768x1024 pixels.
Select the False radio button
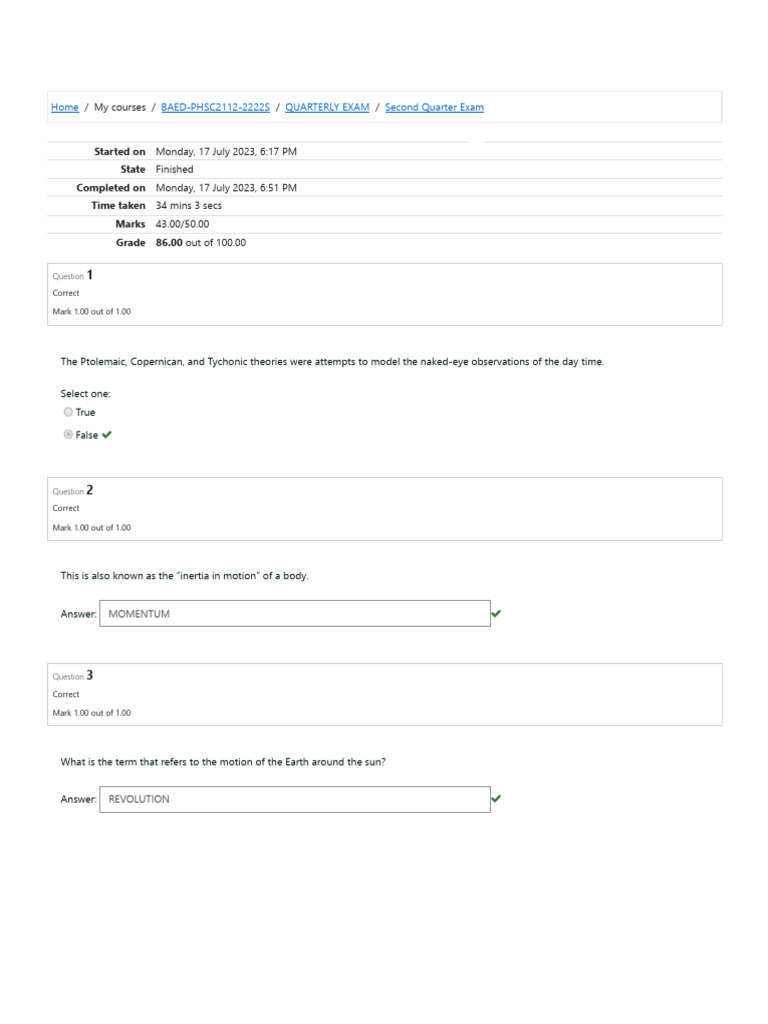[68, 435]
